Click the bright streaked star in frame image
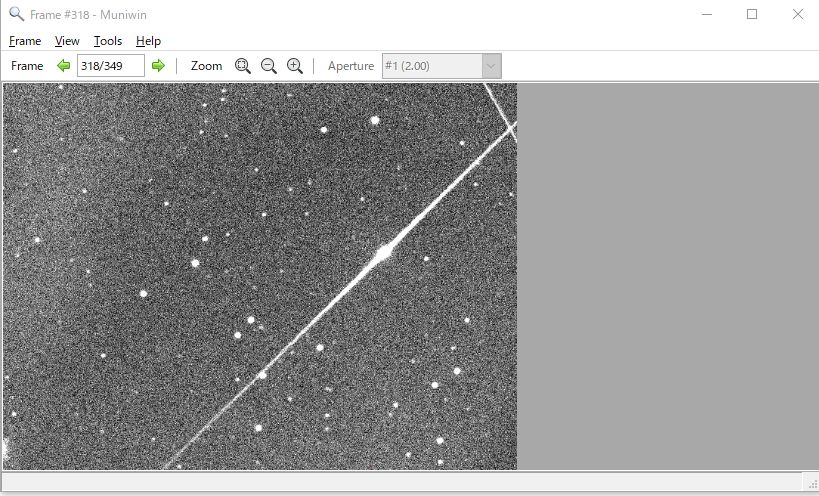 click(x=384, y=253)
